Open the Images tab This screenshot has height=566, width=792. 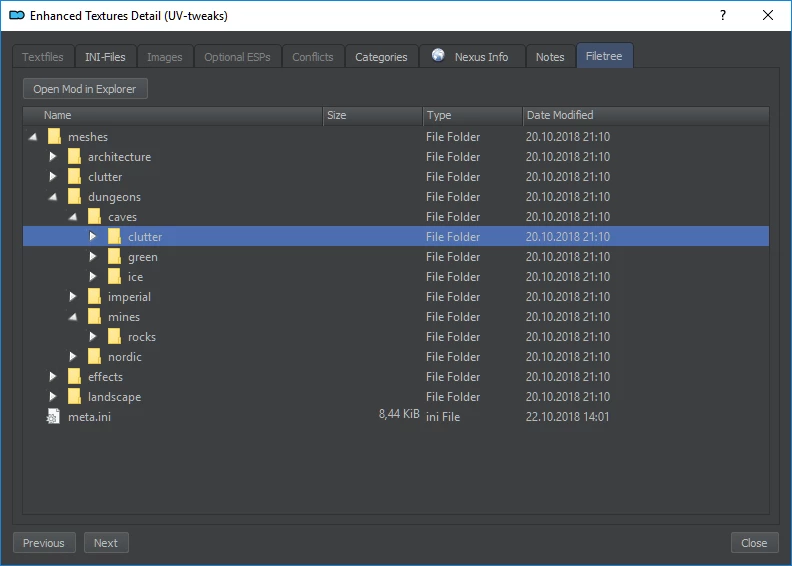[x=165, y=57]
